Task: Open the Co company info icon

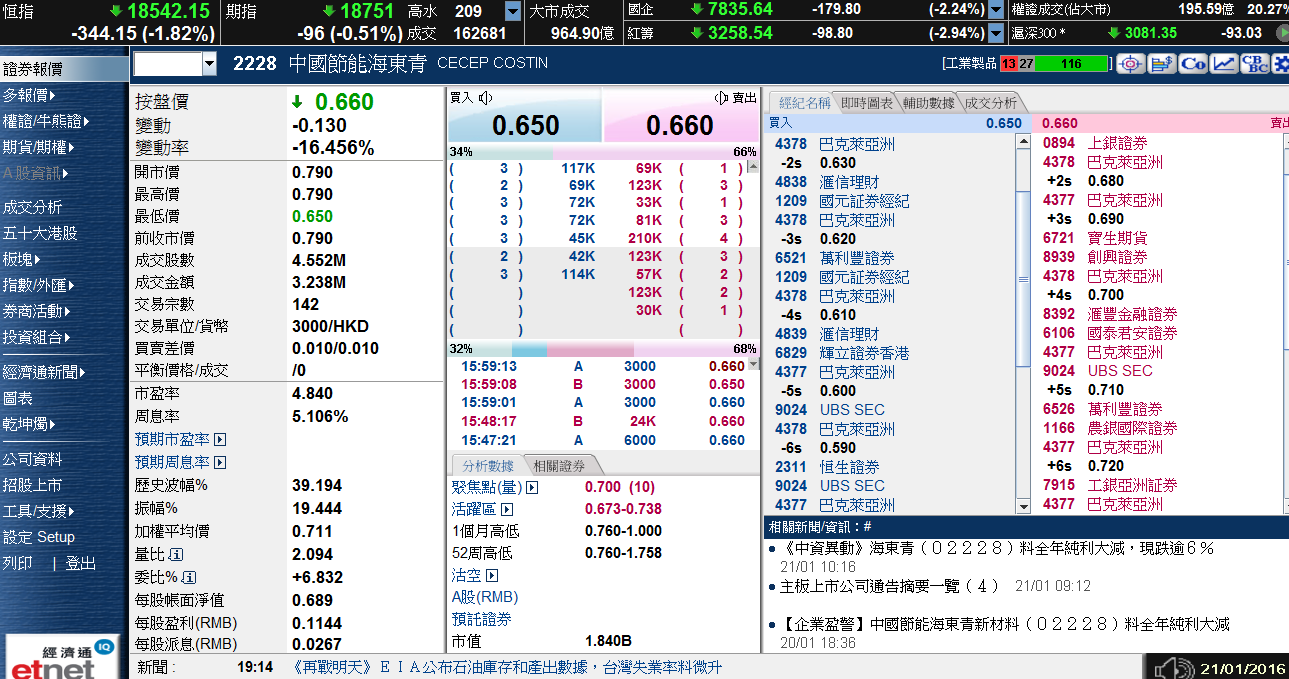Action: (1193, 64)
